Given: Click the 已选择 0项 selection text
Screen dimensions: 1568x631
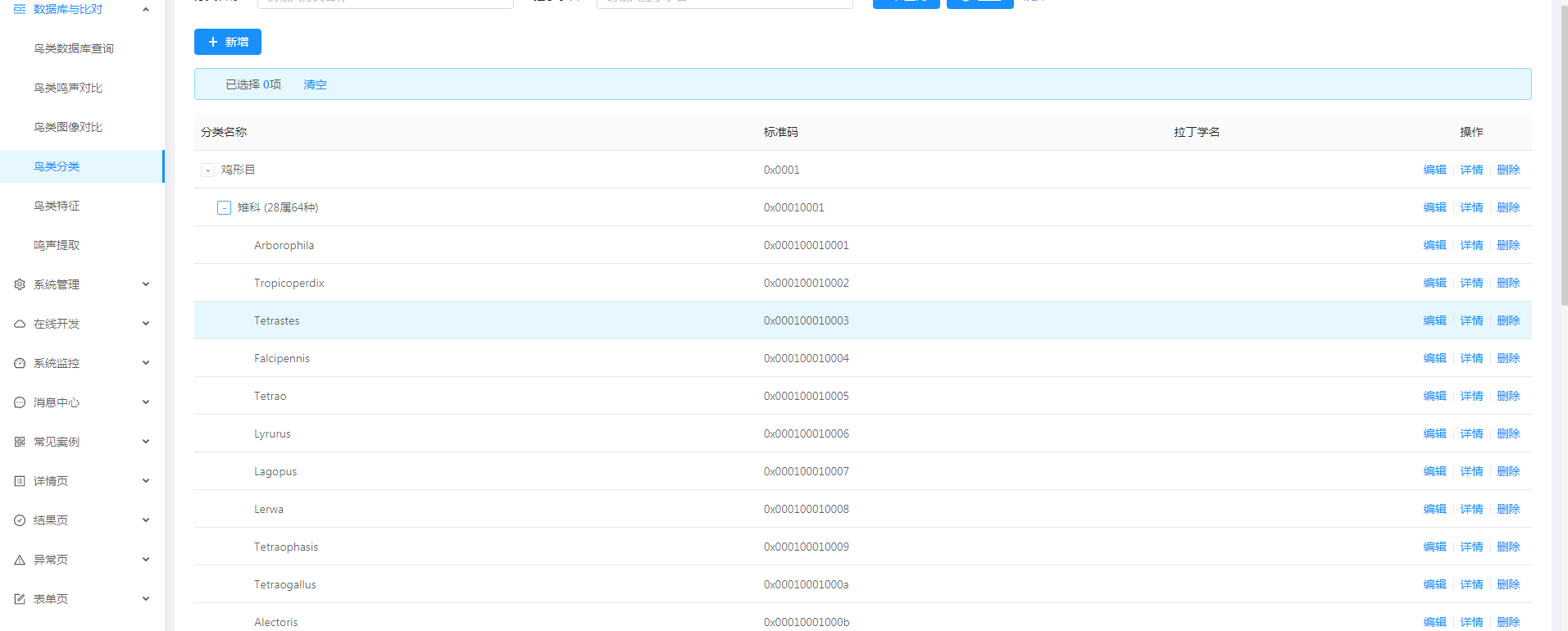Looking at the screenshot, I should coord(253,84).
